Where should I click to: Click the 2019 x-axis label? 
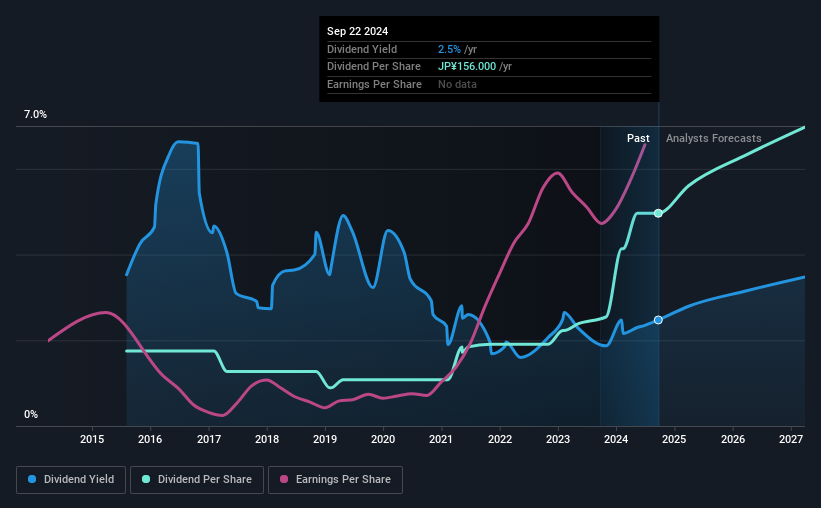pos(325,439)
